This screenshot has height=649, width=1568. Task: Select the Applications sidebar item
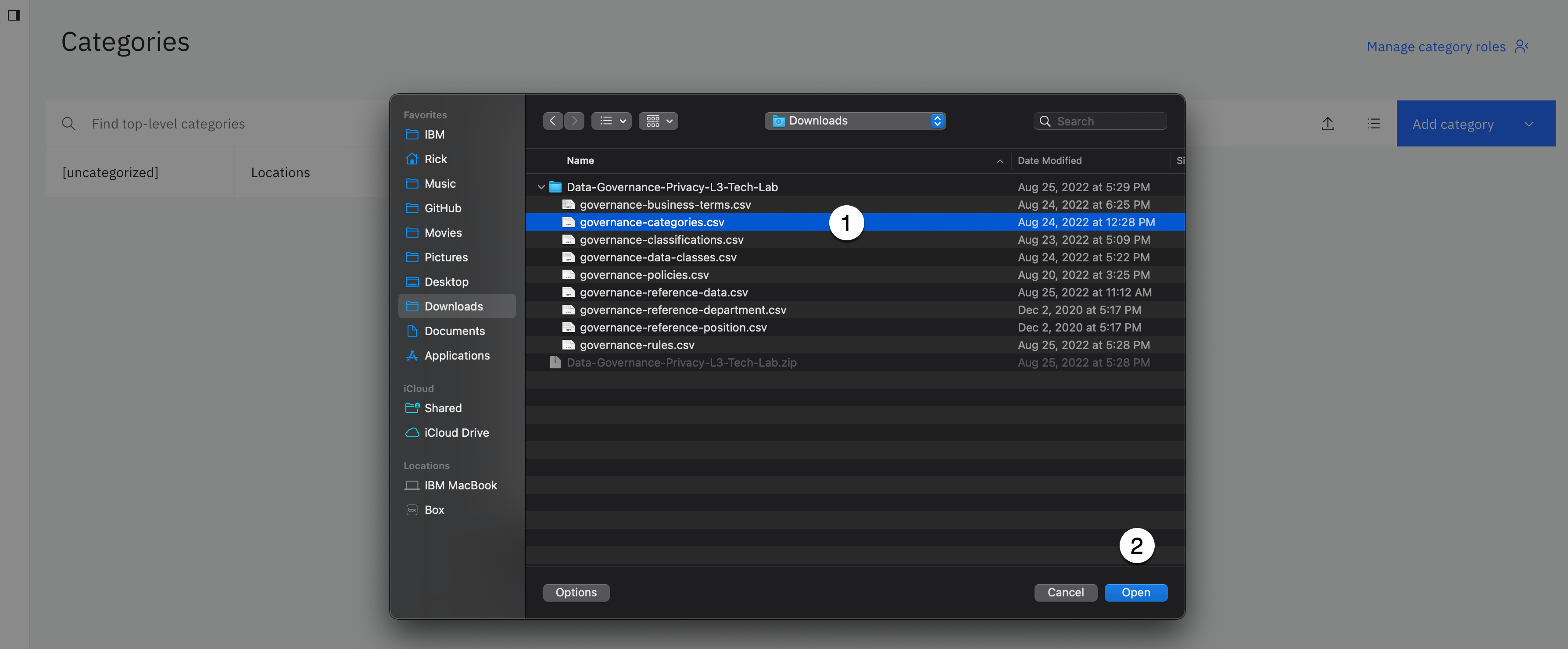pyautogui.click(x=457, y=356)
